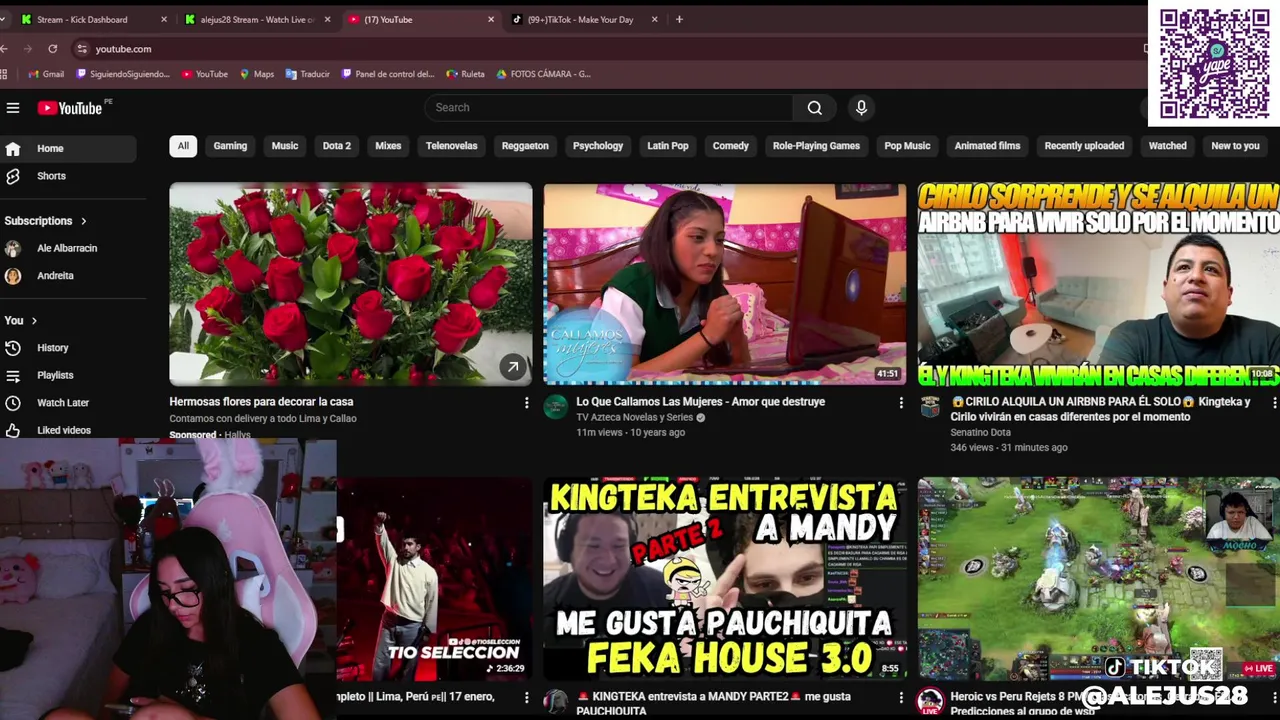
Task: Select the Psychology filter chip
Action: tap(598, 146)
